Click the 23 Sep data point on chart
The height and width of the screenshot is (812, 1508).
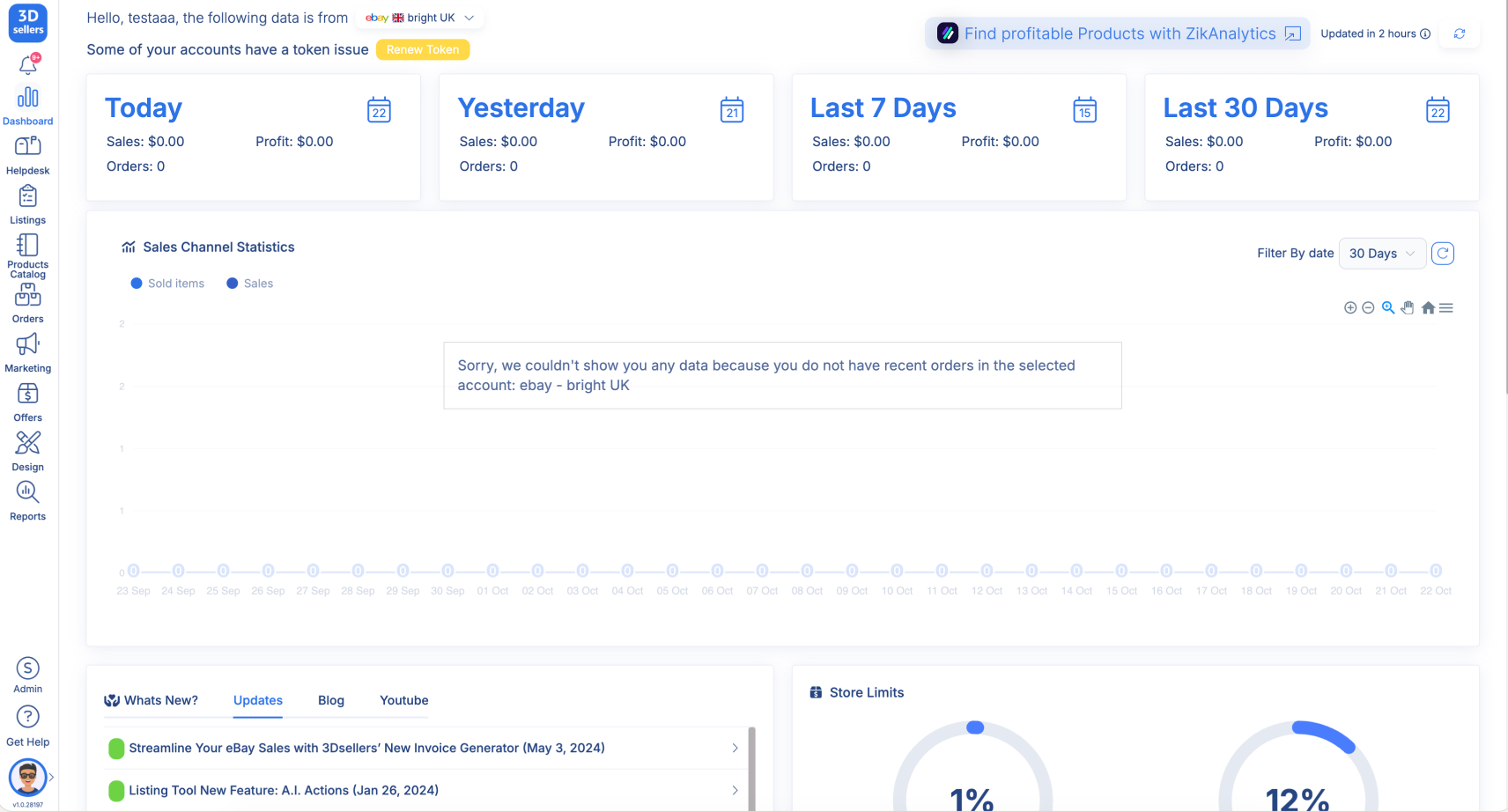click(134, 571)
